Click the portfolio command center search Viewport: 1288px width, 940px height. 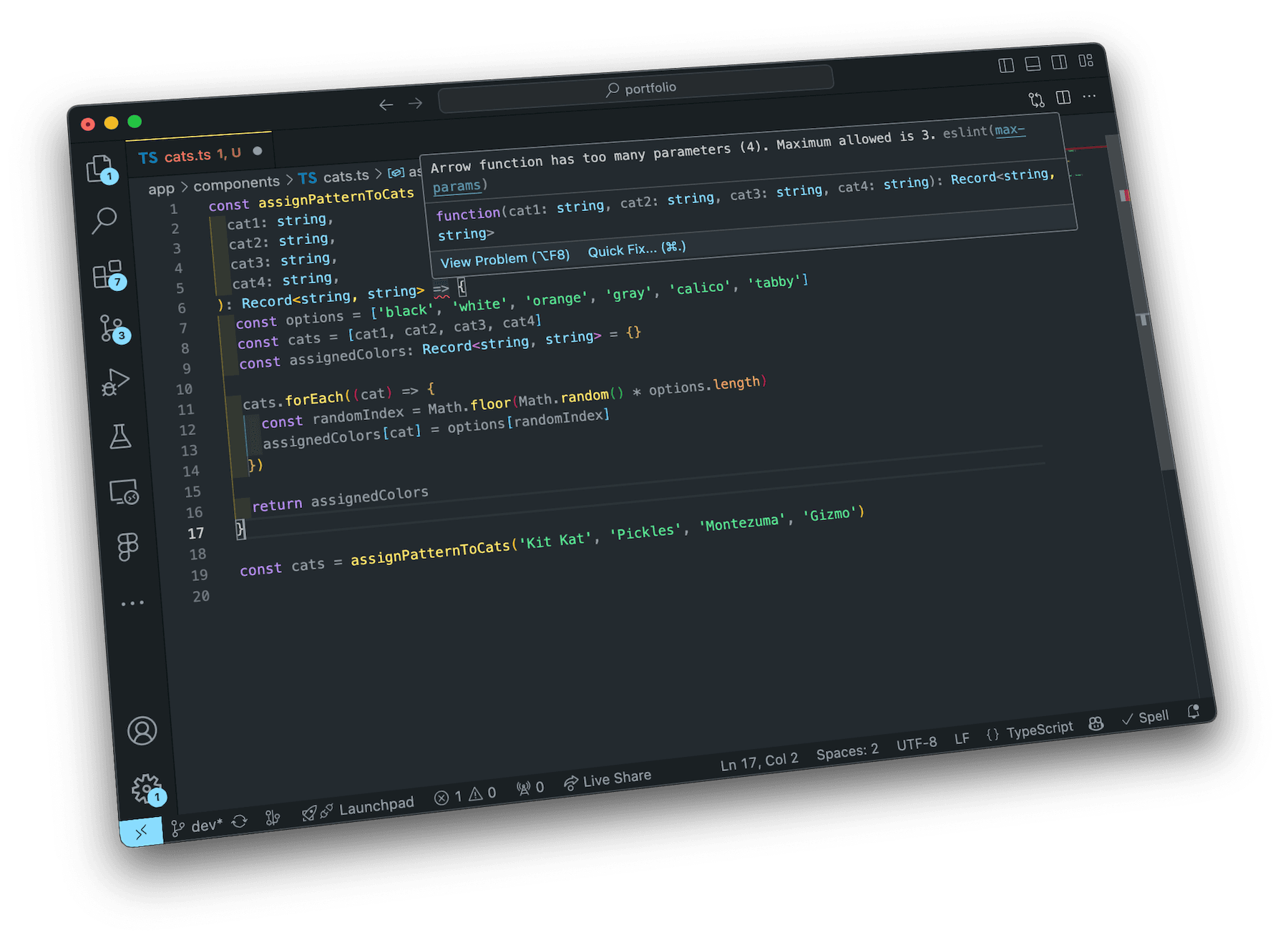click(x=635, y=90)
